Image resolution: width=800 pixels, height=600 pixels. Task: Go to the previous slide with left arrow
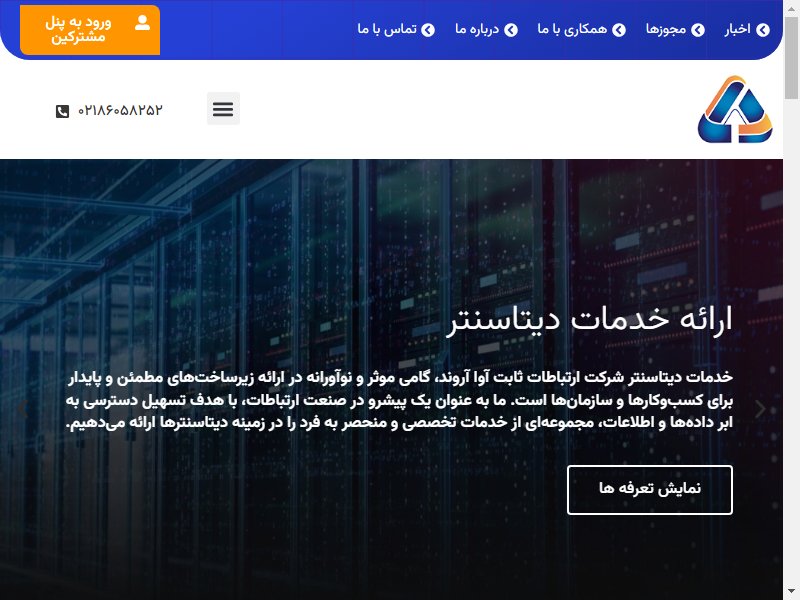(22, 409)
